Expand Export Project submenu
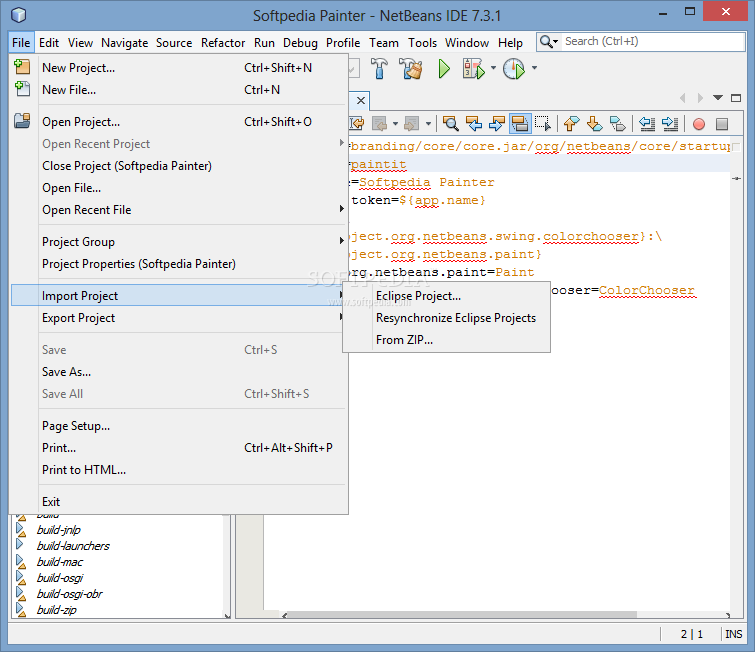Viewport: 755px width, 652px height. pyautogui.click(x=179, y=318)
